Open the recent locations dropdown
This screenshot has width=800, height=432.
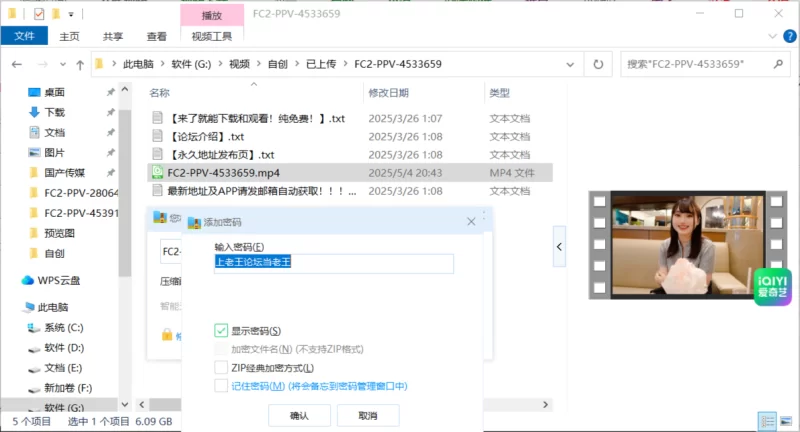(x=63, y=64)
